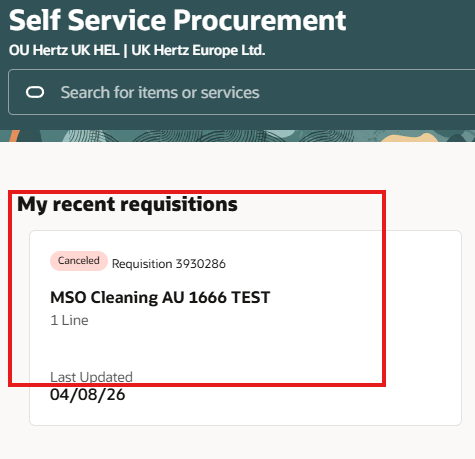Click the 04/08/26 last updated date
475x459 pixels.
(x=88, y=395)
